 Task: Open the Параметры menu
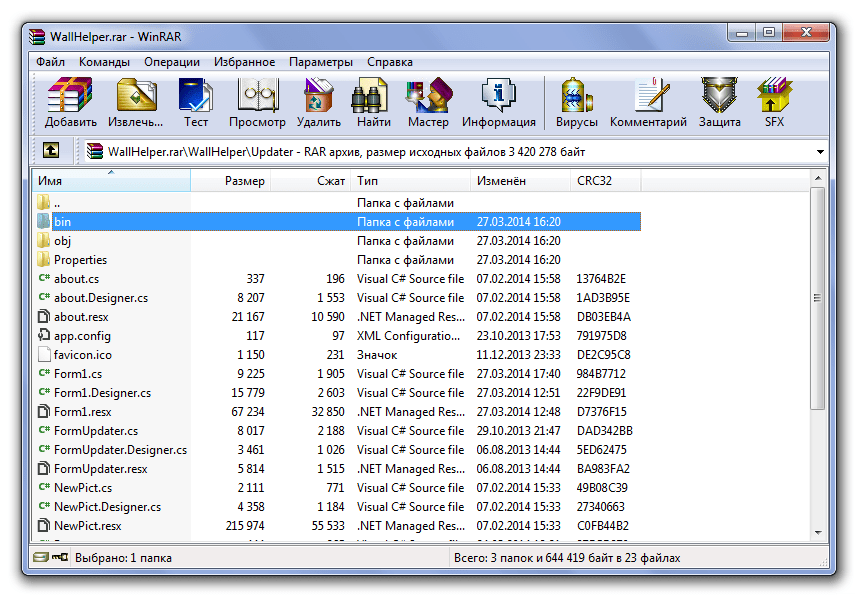[321, 62]
